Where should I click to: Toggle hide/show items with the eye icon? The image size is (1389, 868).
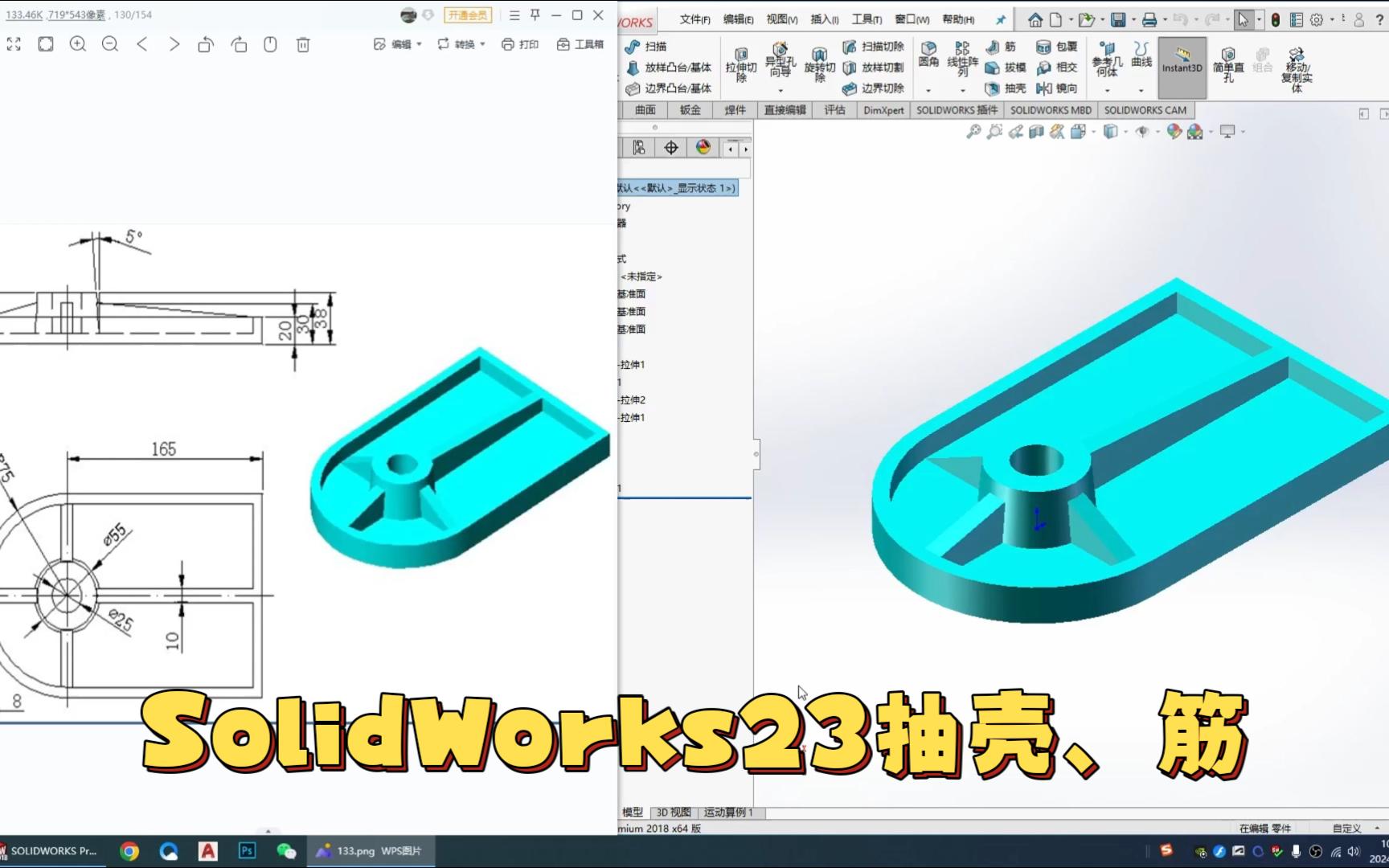pyautogui.click(x=1142, y=132)
